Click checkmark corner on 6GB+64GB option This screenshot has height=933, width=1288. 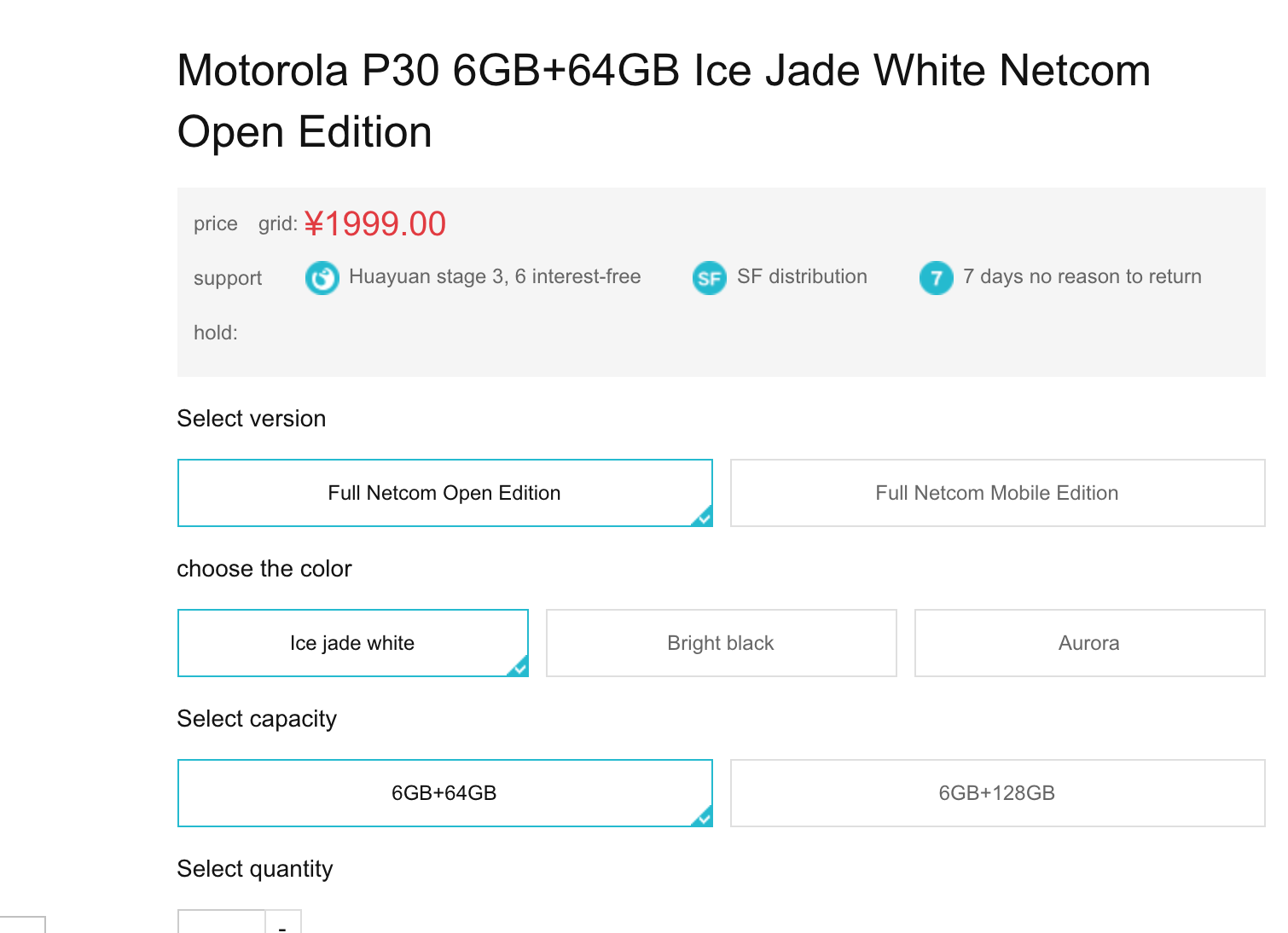coord(703,817)
